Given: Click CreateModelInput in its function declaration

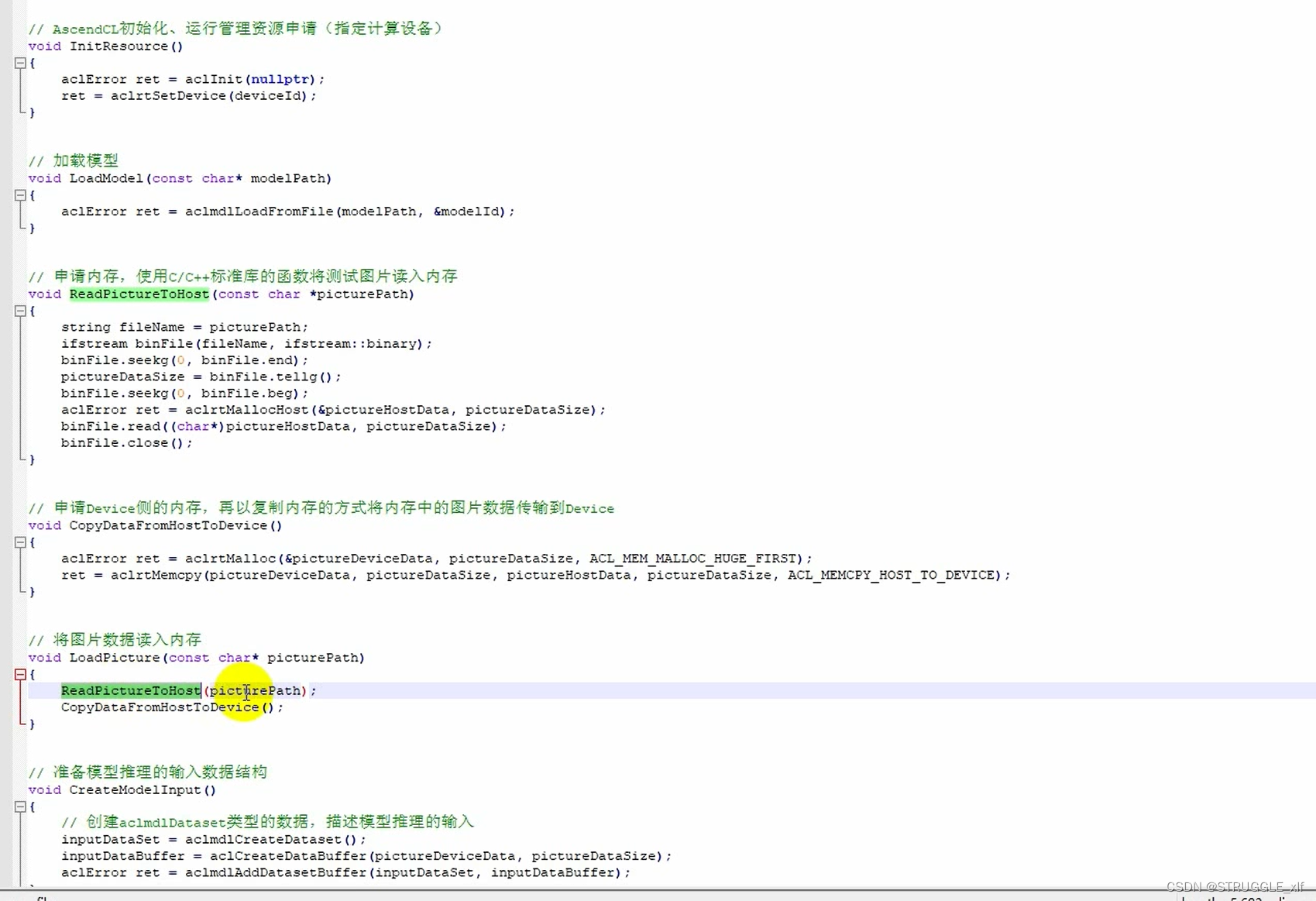Looking at the screenshot, I should (135, 790).
